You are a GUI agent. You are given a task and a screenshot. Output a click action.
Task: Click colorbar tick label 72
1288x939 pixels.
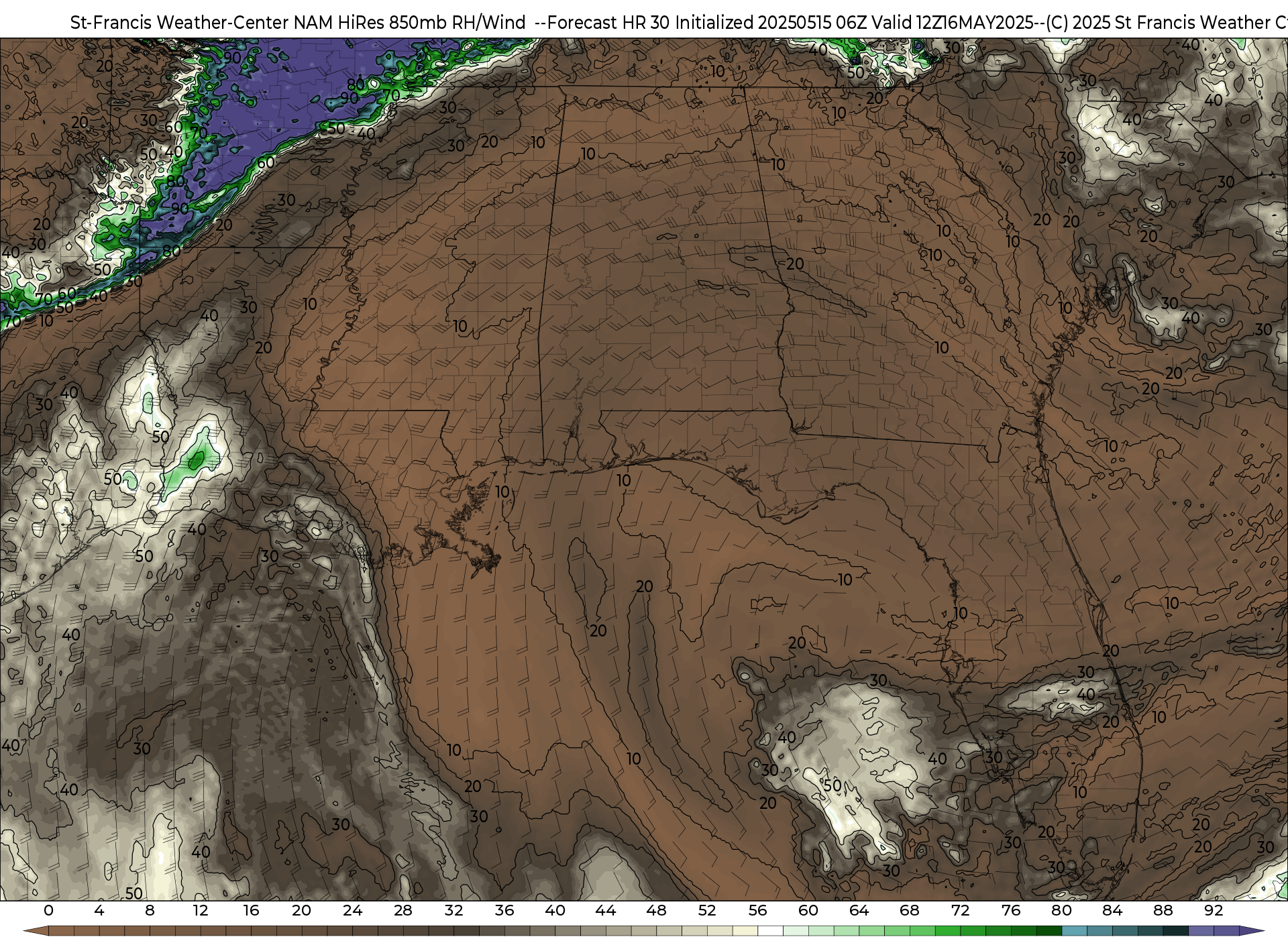tap(960, 911)
